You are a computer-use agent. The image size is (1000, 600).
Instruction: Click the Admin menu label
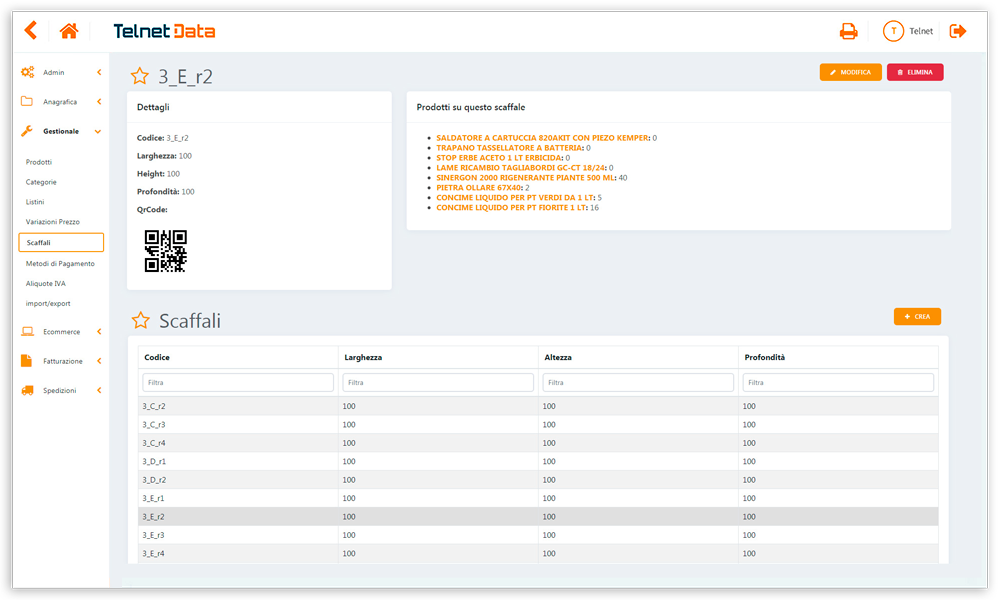54,73
